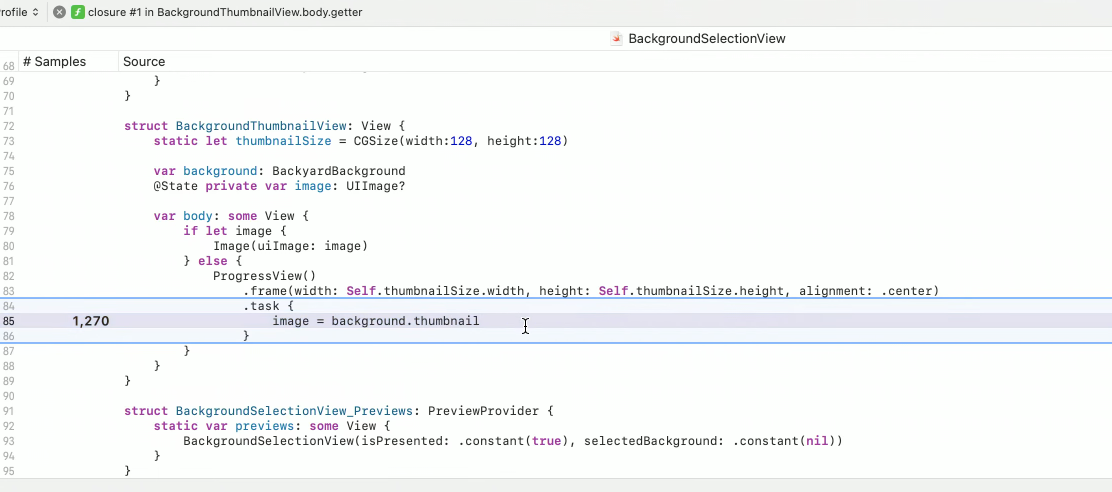Click the Source column header
Viewport: 1112px width, 492px height.
pos(144,62)
